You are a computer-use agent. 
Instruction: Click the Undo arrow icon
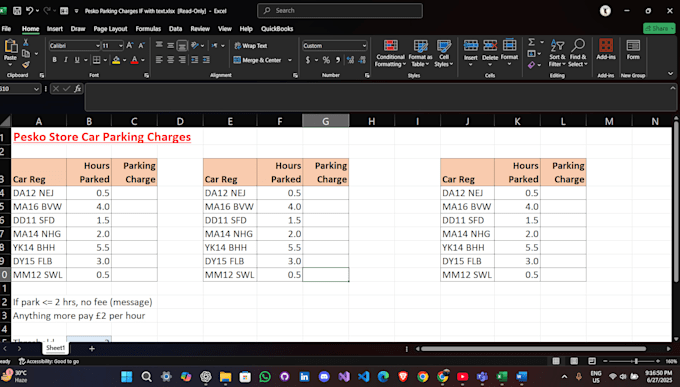[x=29, y=11]
